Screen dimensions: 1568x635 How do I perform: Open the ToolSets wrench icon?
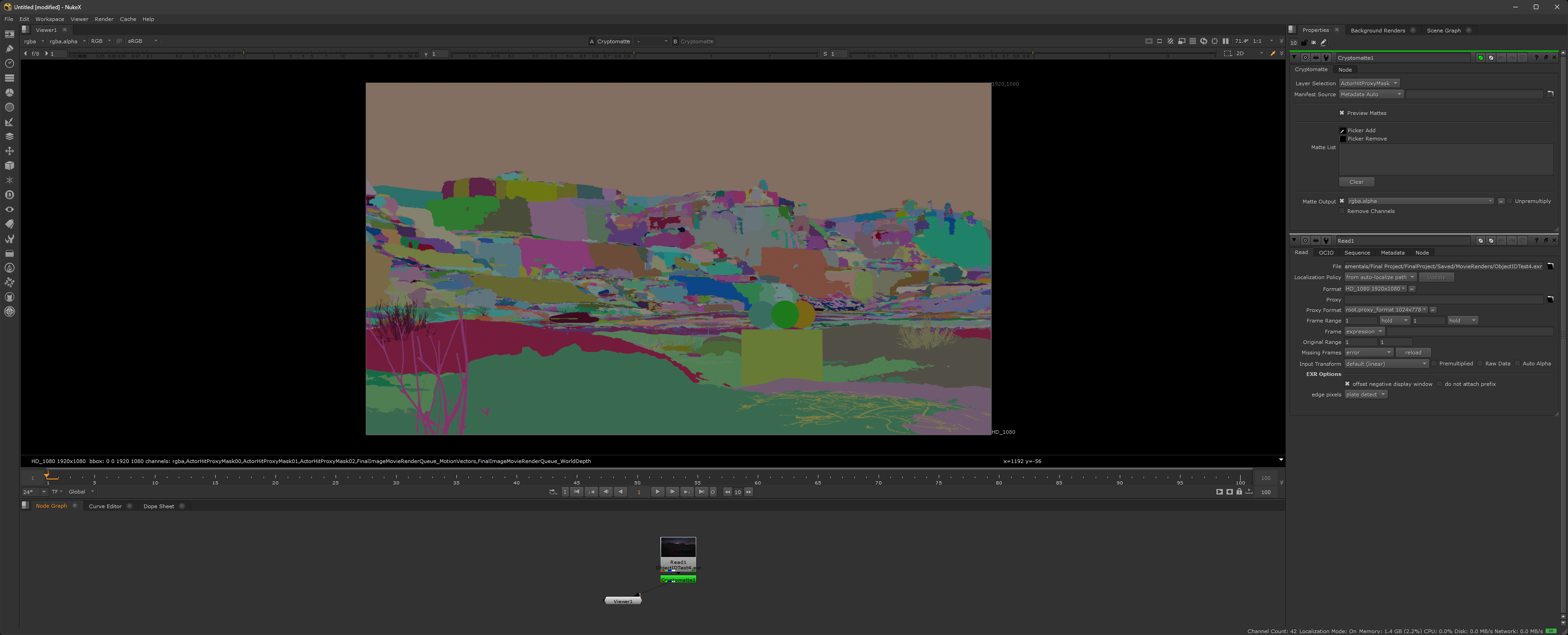pos(9,239)
